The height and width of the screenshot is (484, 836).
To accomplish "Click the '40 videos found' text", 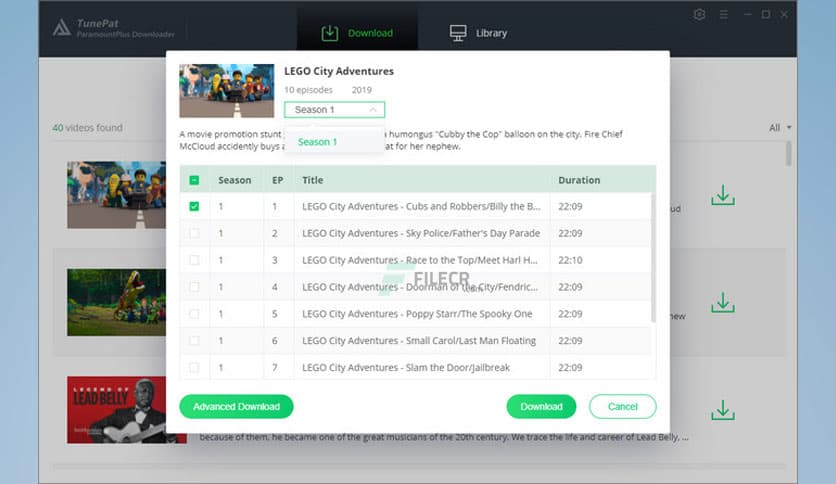I will (x=87, y=127).
